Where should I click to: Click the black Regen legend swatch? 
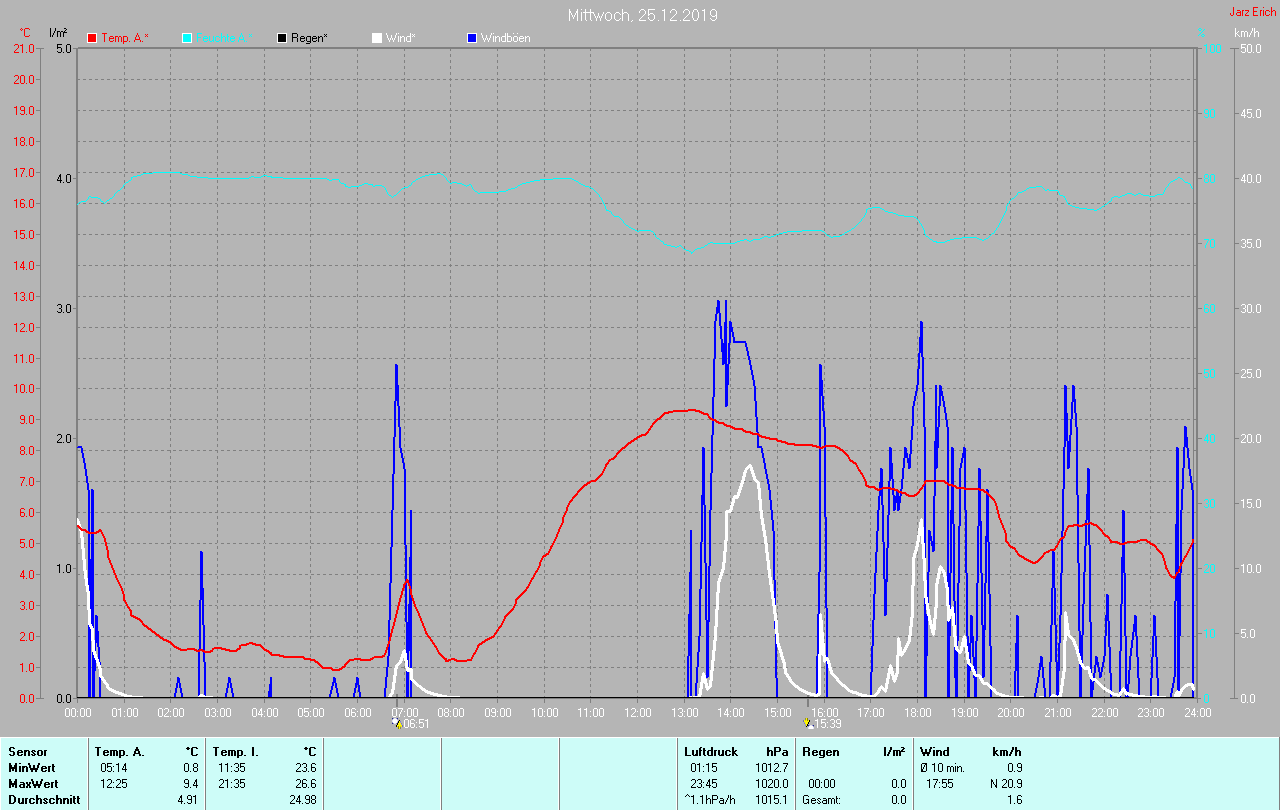(282, 38)
